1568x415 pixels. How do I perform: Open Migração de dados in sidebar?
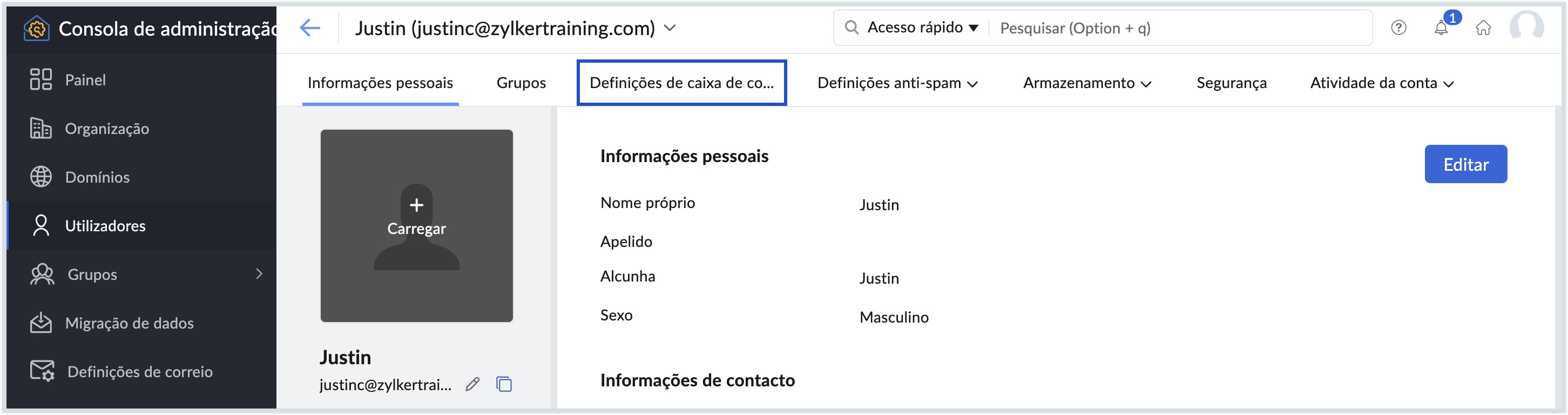[x=129, y=323]
